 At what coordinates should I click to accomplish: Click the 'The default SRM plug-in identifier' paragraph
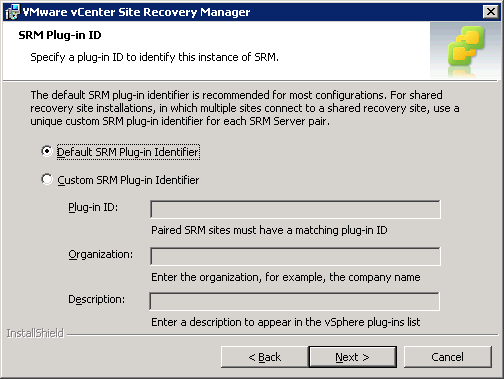pos(245,108)
